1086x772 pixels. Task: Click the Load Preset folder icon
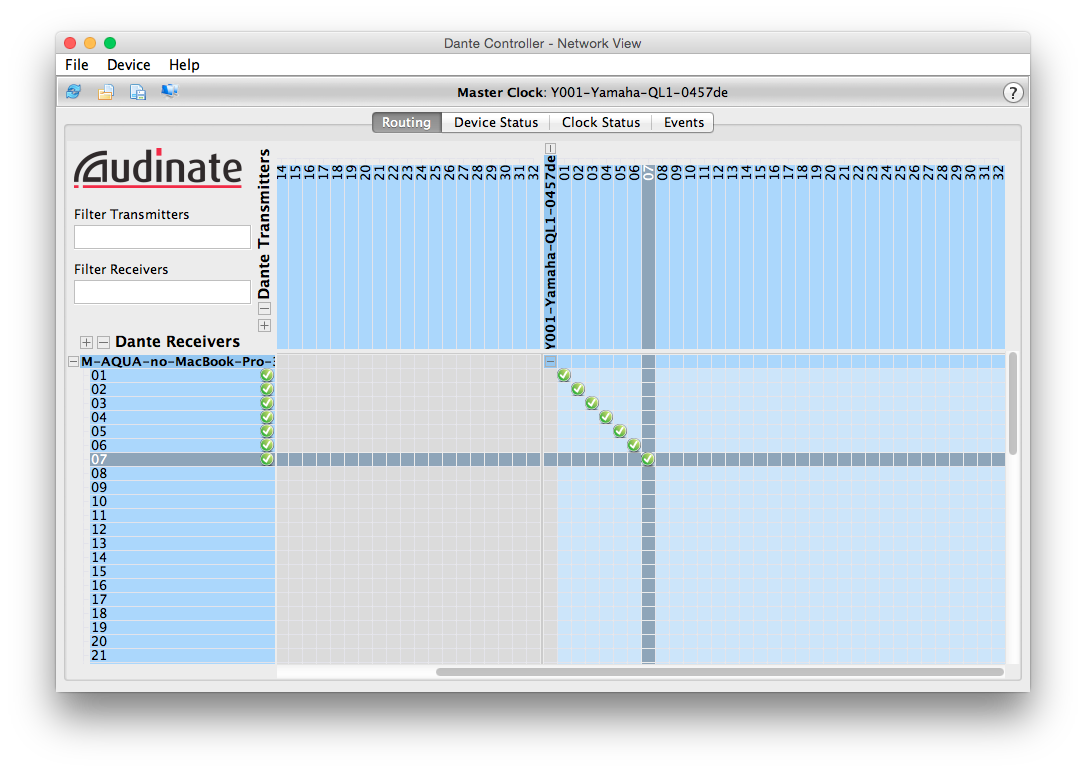coord(105,91)
